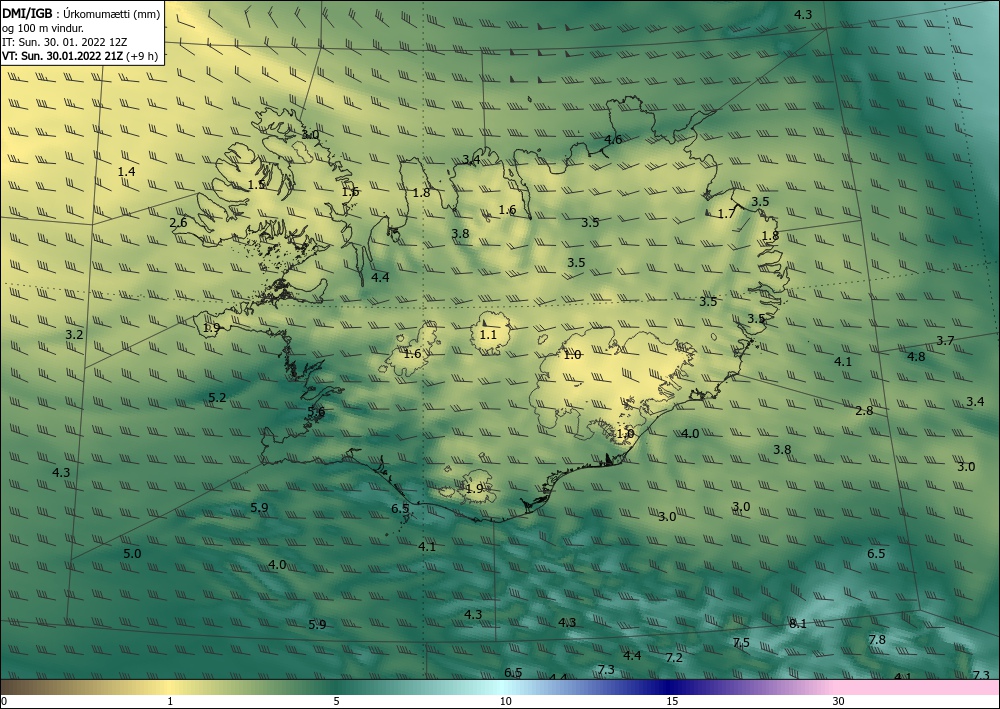The width and height of the screenshot is (1000, 709).
Task: Click the 1 tick label on colorbar
Action: [x=170, y=701]
